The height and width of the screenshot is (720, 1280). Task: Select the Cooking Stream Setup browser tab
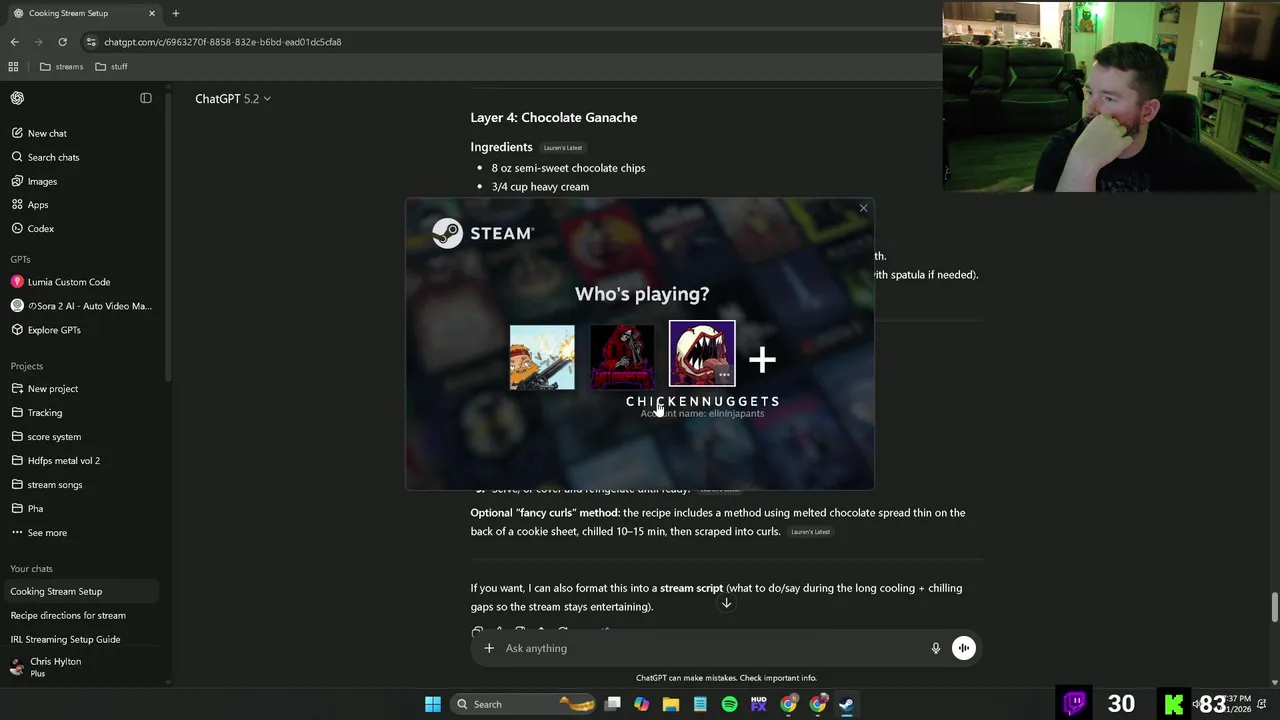(x=84, y=13)
